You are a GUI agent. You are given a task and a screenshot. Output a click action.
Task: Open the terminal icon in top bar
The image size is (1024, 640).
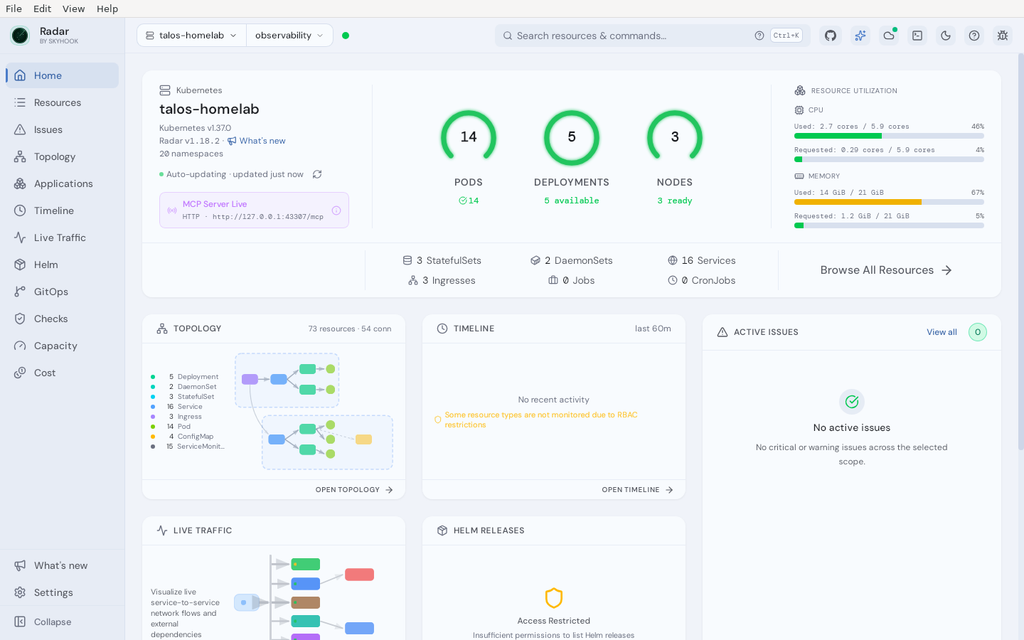pyautogui.click(x=918, y=35)
